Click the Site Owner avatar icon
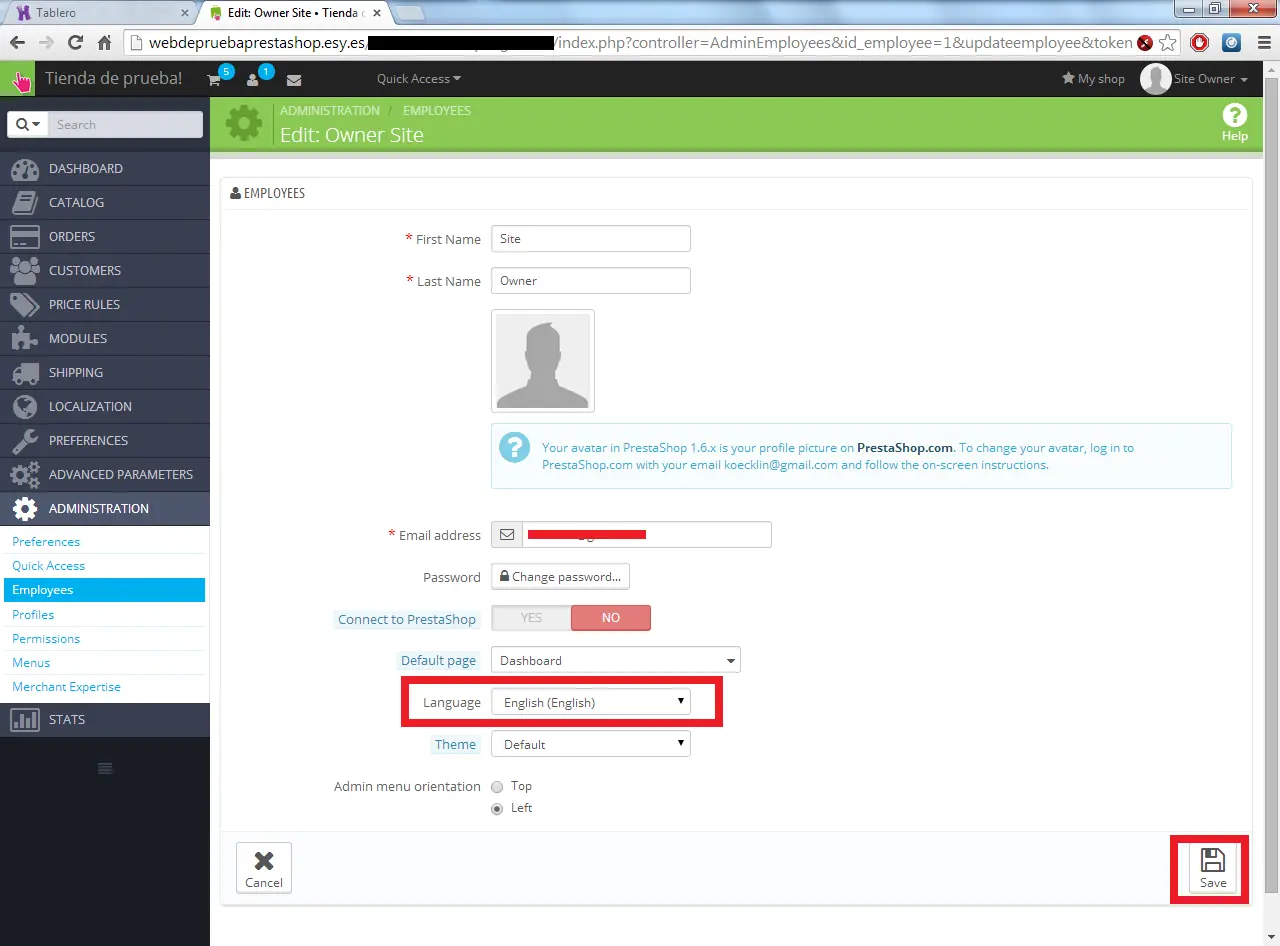1280x946 pixels. [1155, 79]
